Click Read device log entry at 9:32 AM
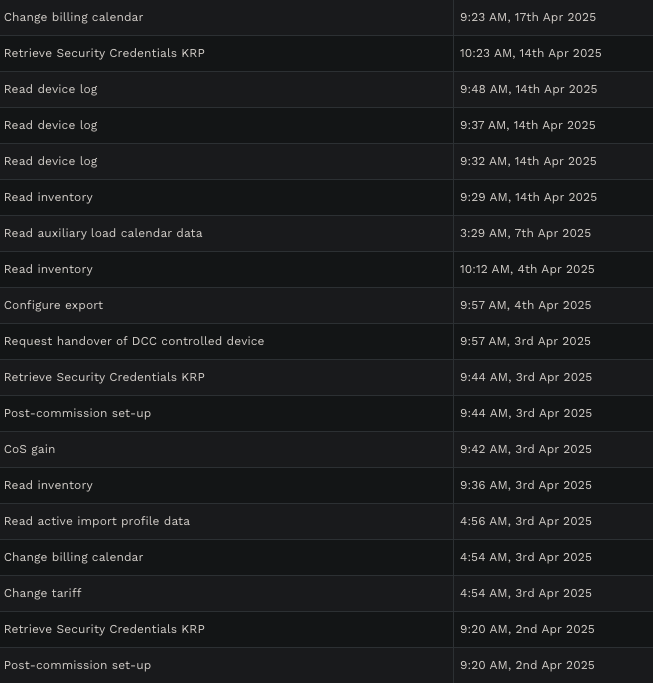Image resolution: width=653 pixels, height=683 pixels. pos(326,162)
